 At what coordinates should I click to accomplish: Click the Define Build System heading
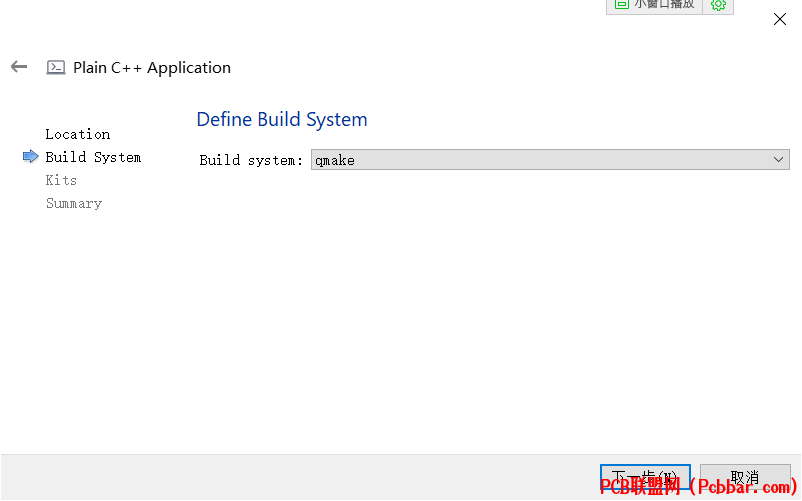click(x=282, y=120)
